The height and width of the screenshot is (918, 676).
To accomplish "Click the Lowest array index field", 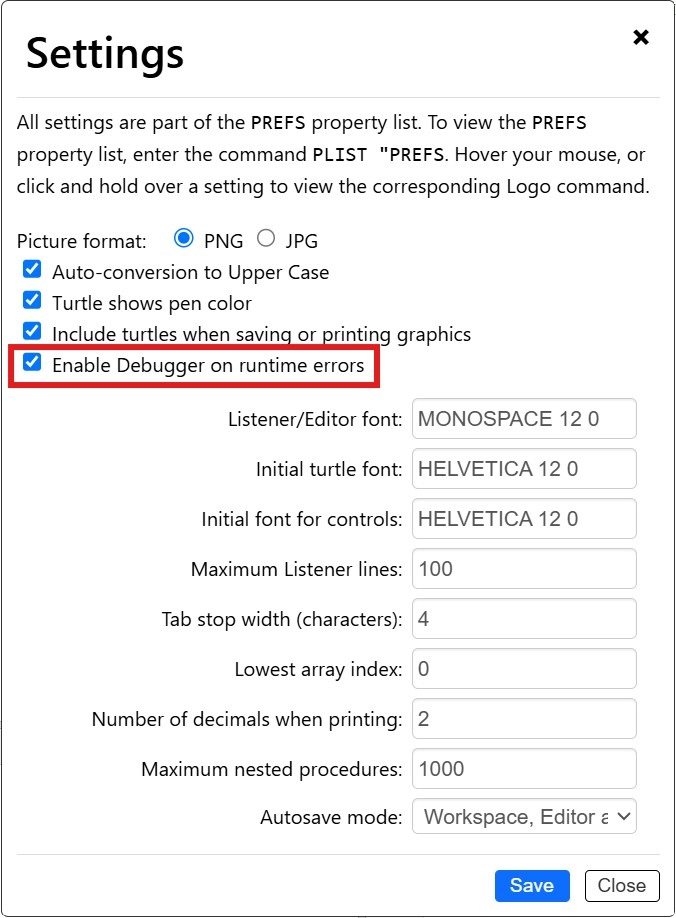I will [524, 669].
